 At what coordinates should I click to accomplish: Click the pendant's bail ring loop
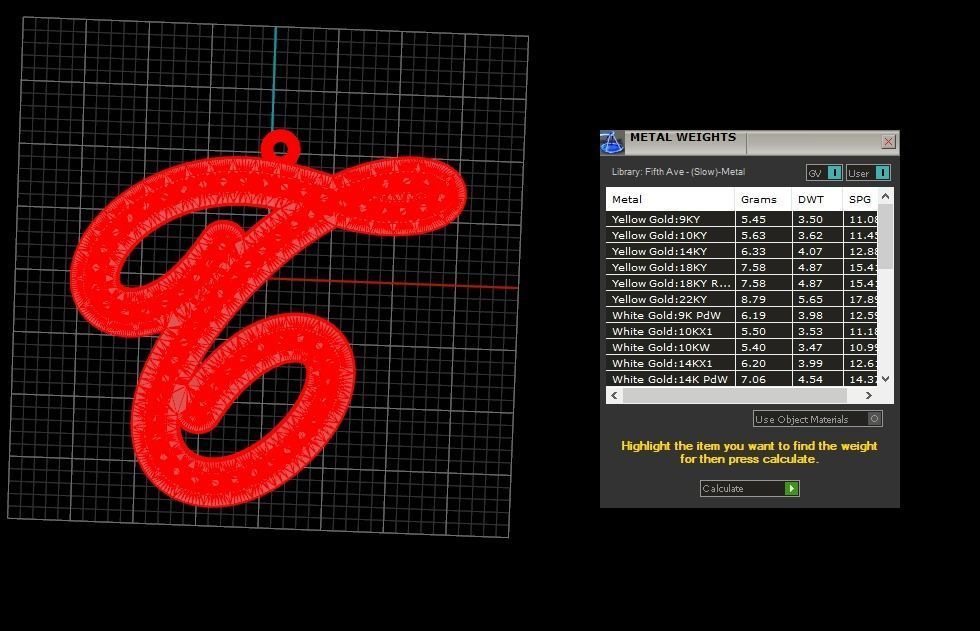[x=281, y=148]
